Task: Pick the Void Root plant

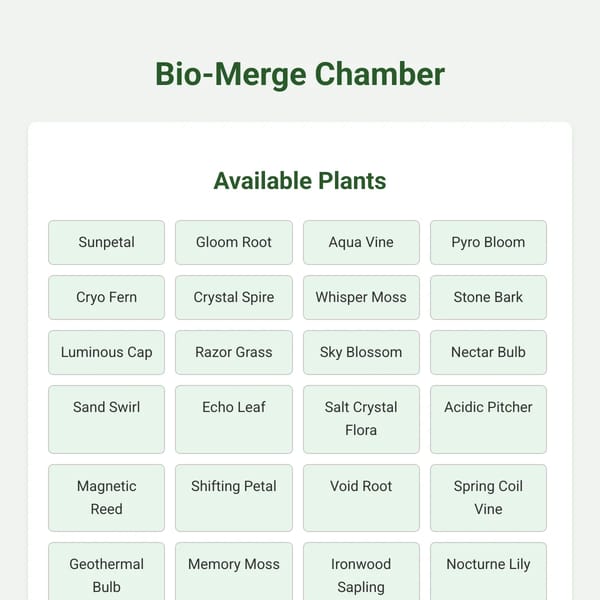Action: (x=361, y=498)
